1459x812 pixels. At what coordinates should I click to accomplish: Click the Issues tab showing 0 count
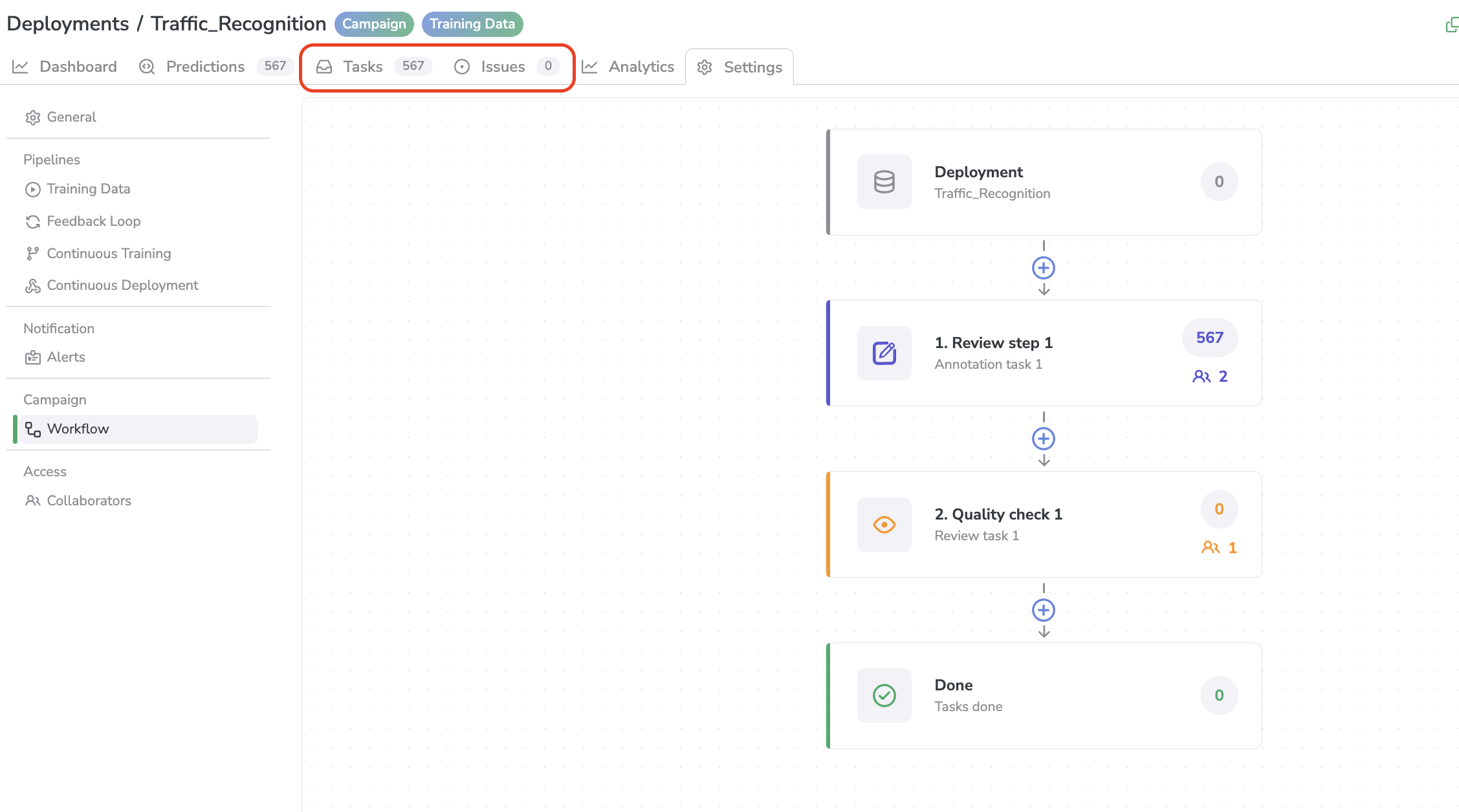[x=504, y=66]
